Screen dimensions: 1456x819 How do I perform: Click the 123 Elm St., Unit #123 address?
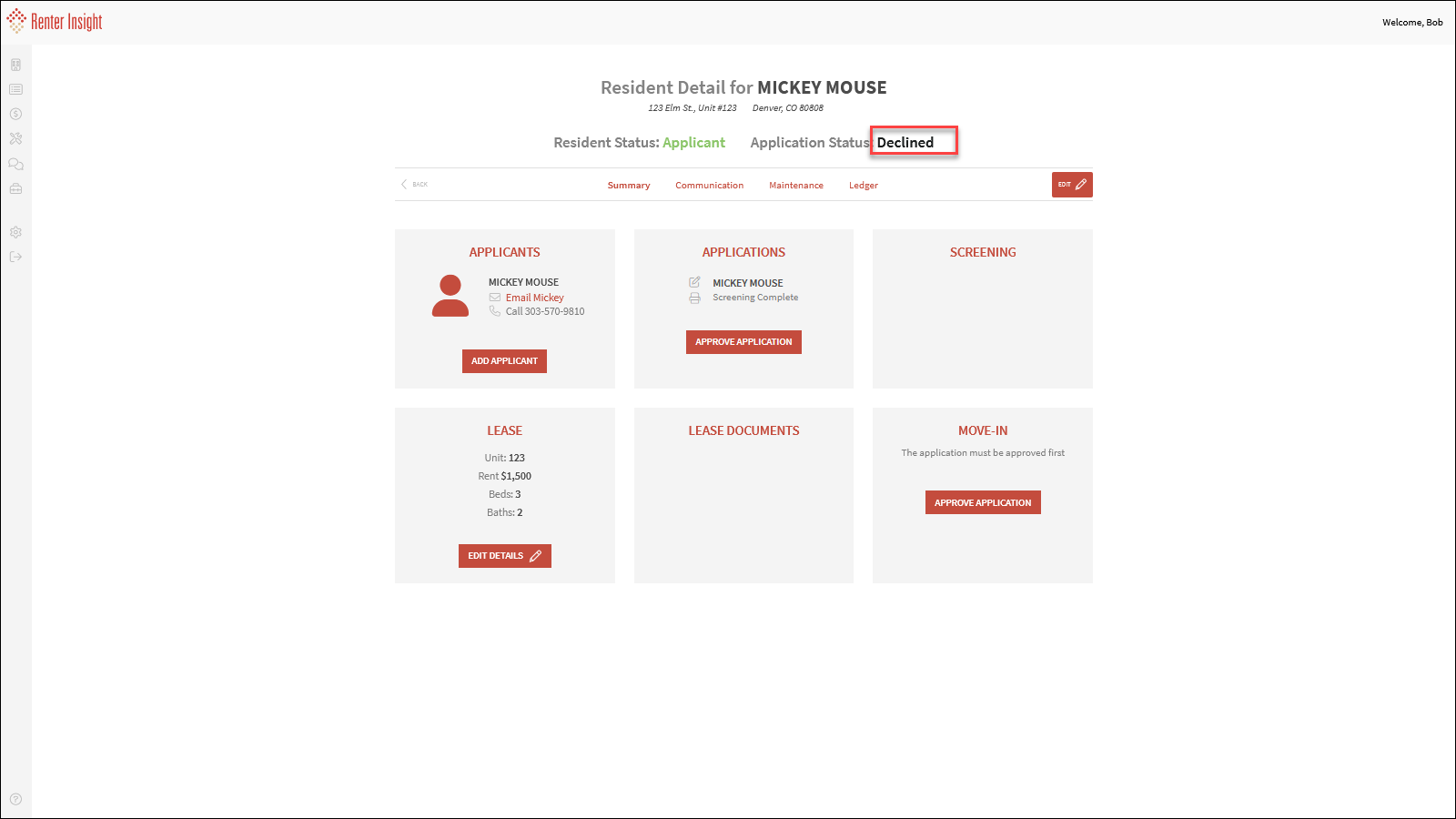[693, 107]
